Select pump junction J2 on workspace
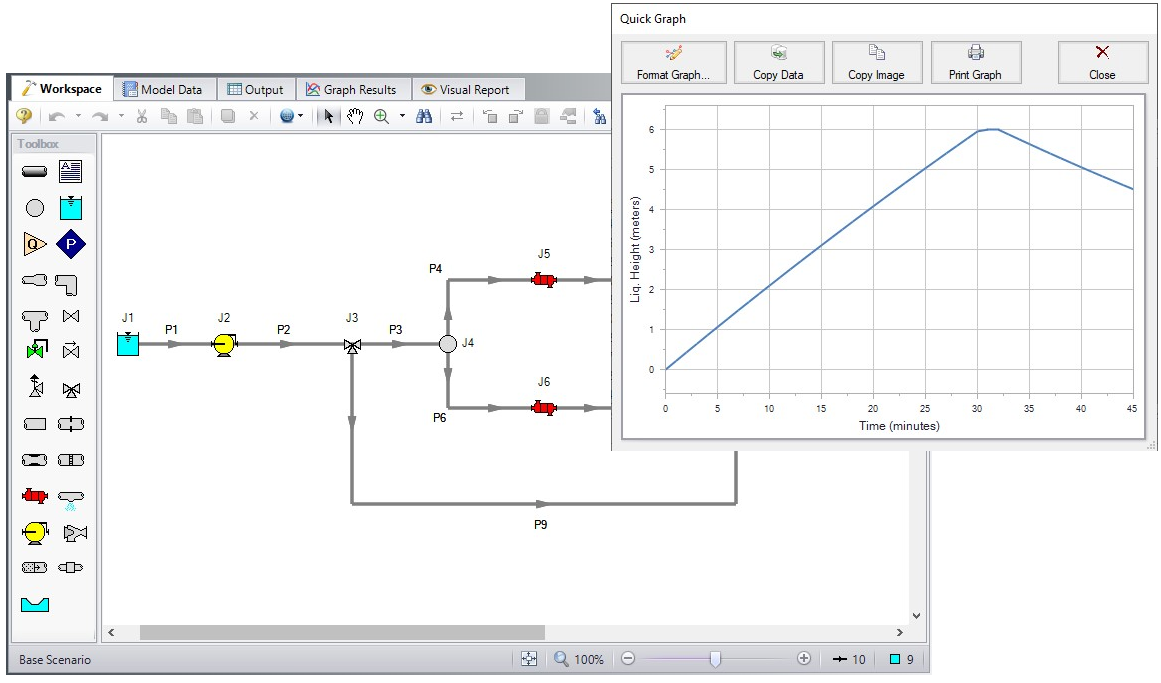 click(223, 344)
